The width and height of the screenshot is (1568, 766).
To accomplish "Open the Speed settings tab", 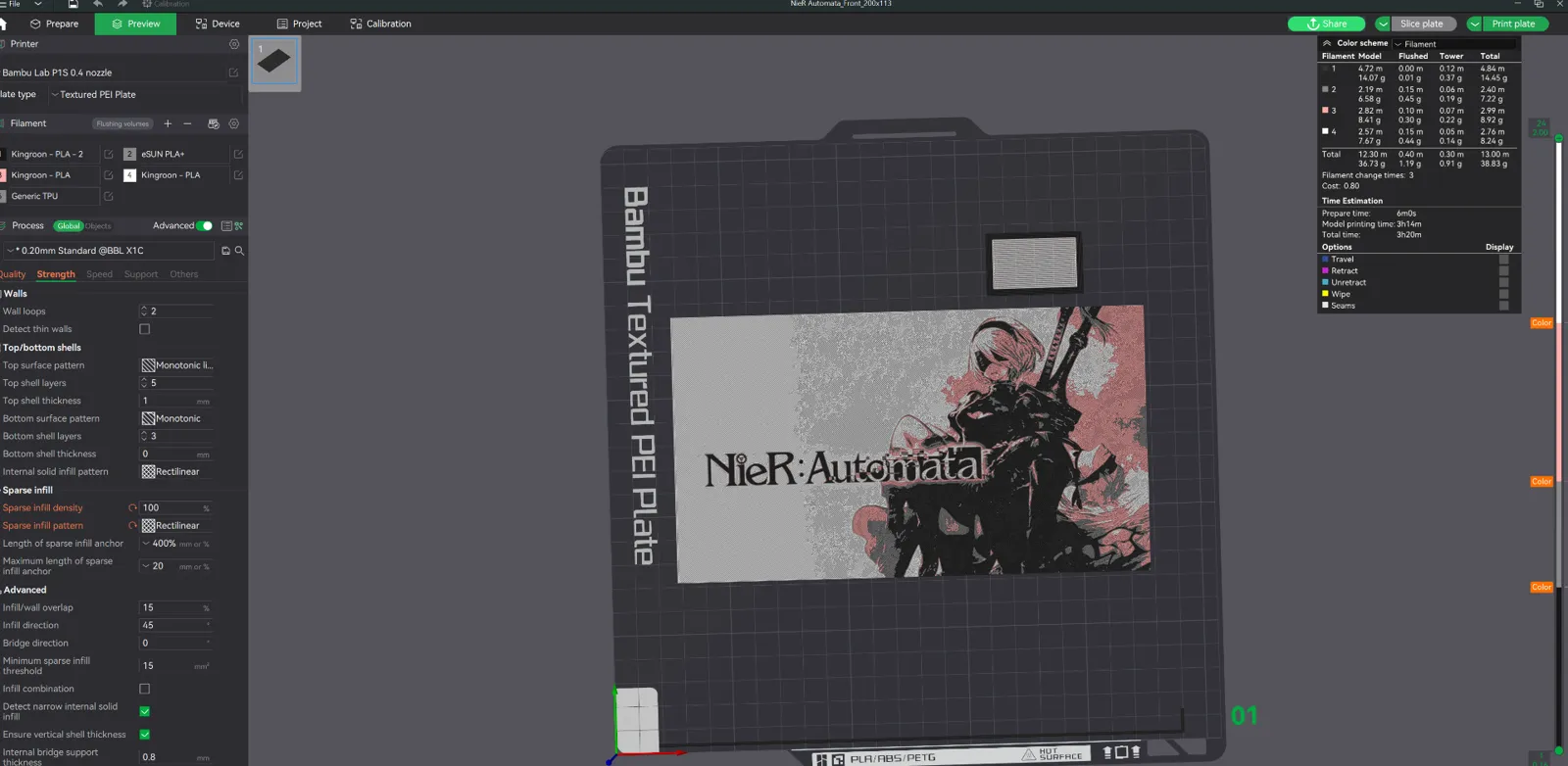I will (99, 274).
